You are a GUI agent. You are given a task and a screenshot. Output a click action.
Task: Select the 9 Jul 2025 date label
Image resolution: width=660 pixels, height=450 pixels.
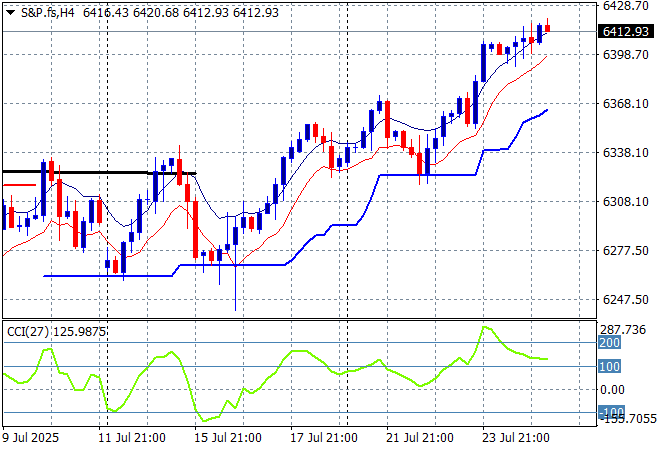[x=30, y=438]
